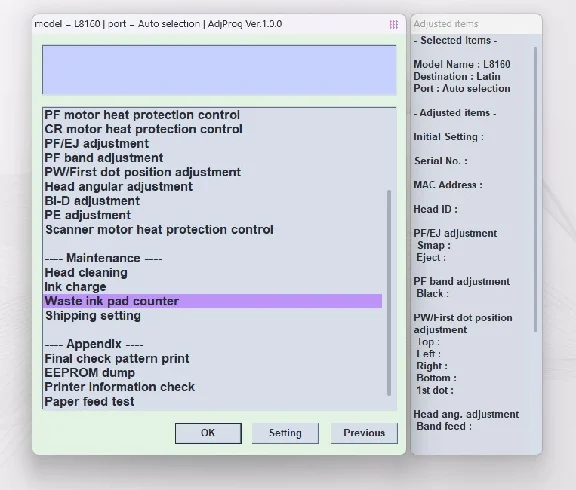Select Ink charge under Maintenance
This screenshot has height=490, width=576.
(75, 287)
